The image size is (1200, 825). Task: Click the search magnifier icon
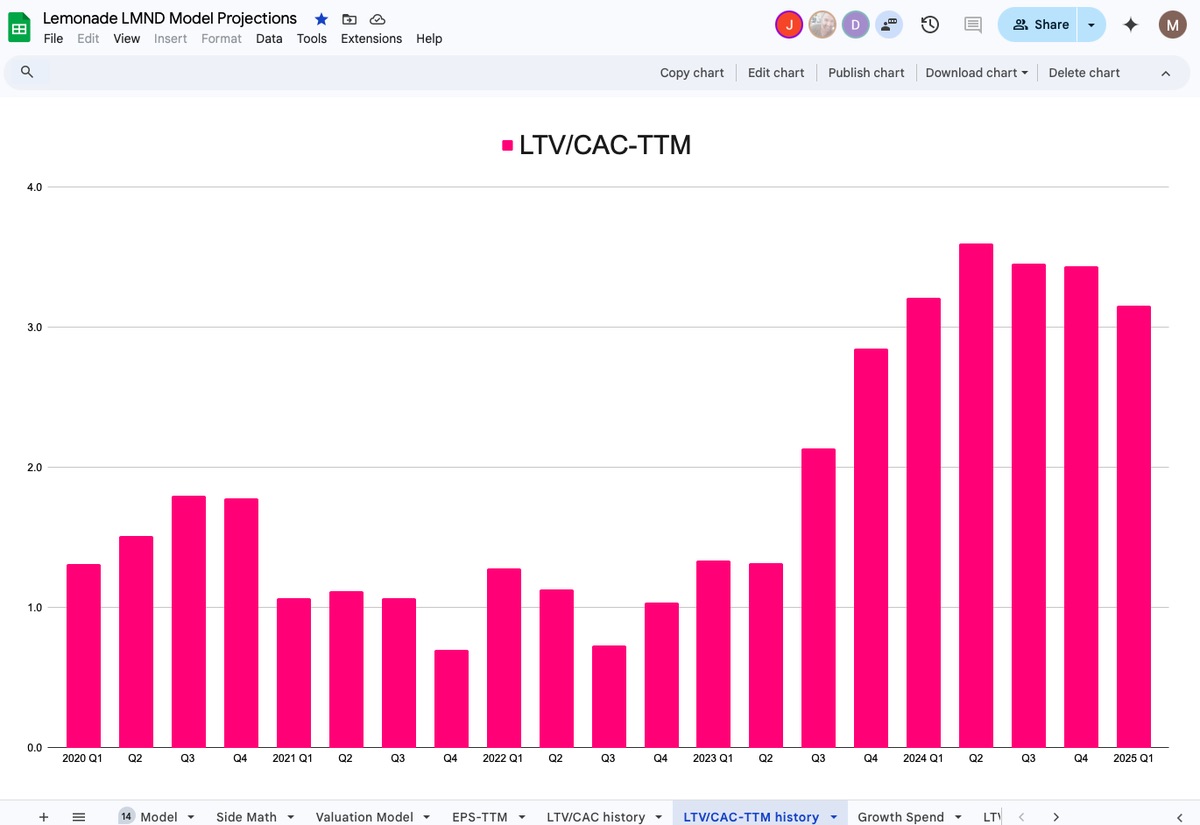pyautogui.click(x=27, y=72)
